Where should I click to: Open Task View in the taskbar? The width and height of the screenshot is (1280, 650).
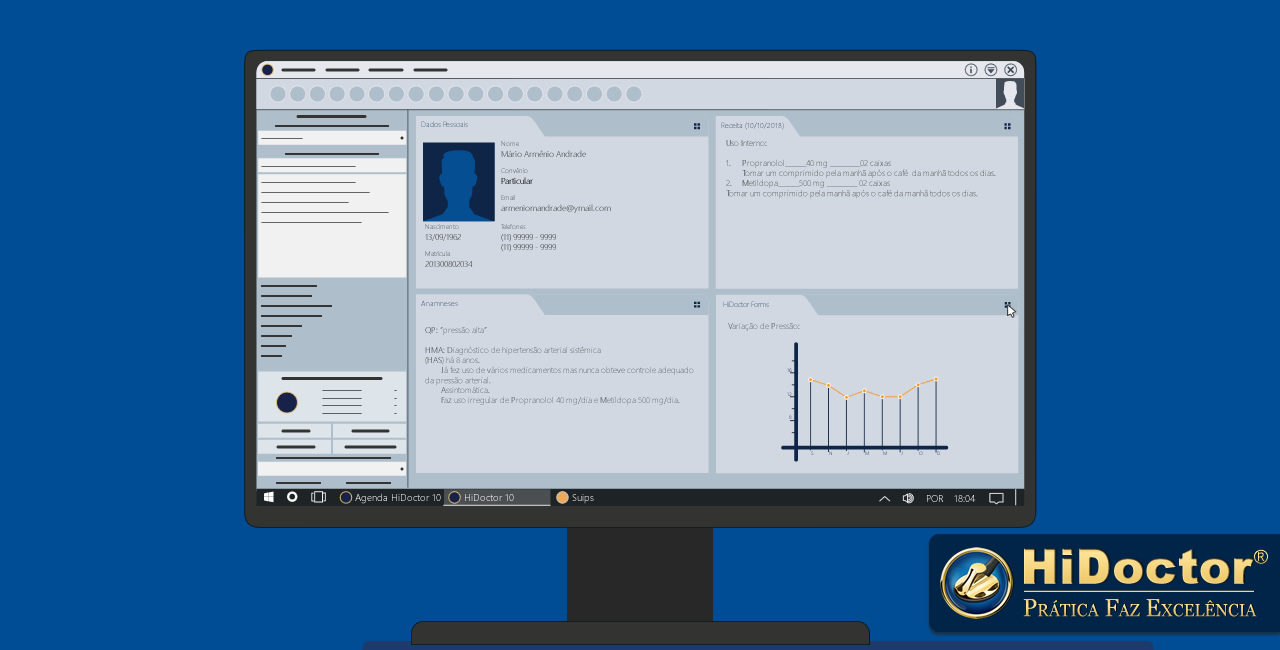(318, 497)
